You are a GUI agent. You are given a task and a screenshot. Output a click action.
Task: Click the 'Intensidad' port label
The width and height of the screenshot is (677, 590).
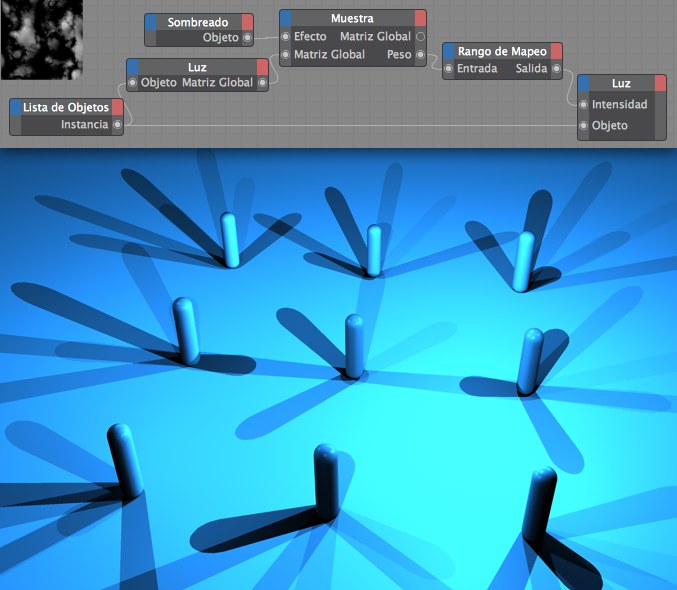coord(620,104)
